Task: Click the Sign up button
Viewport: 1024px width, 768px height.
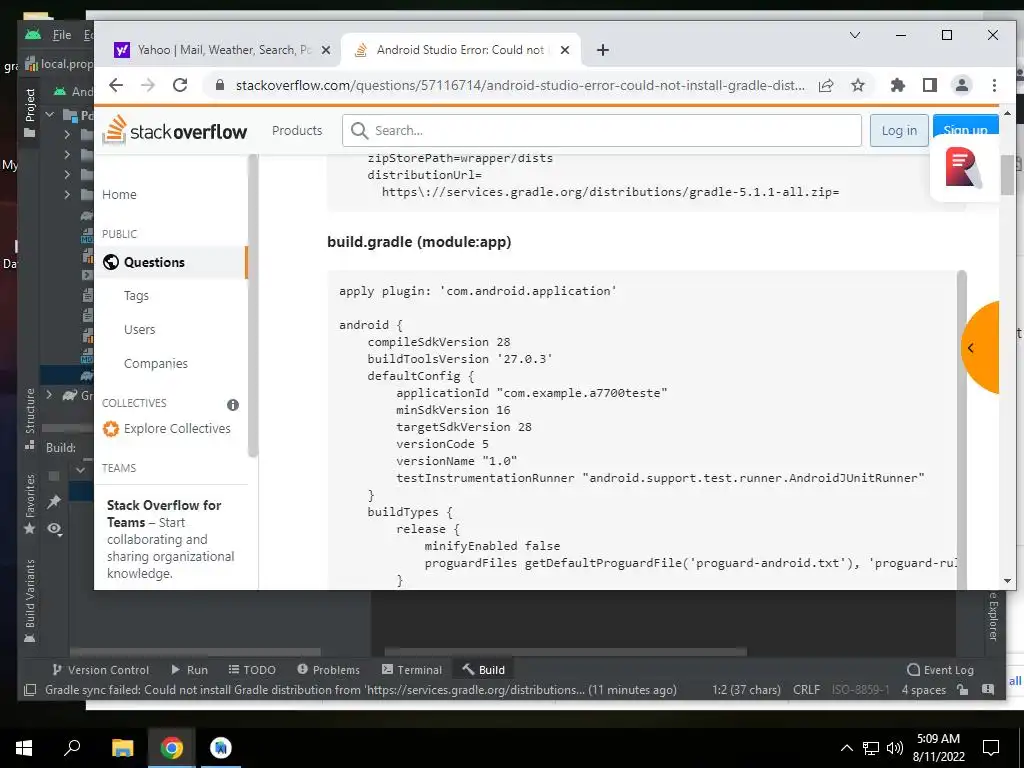Action: (x=965, y=126)
